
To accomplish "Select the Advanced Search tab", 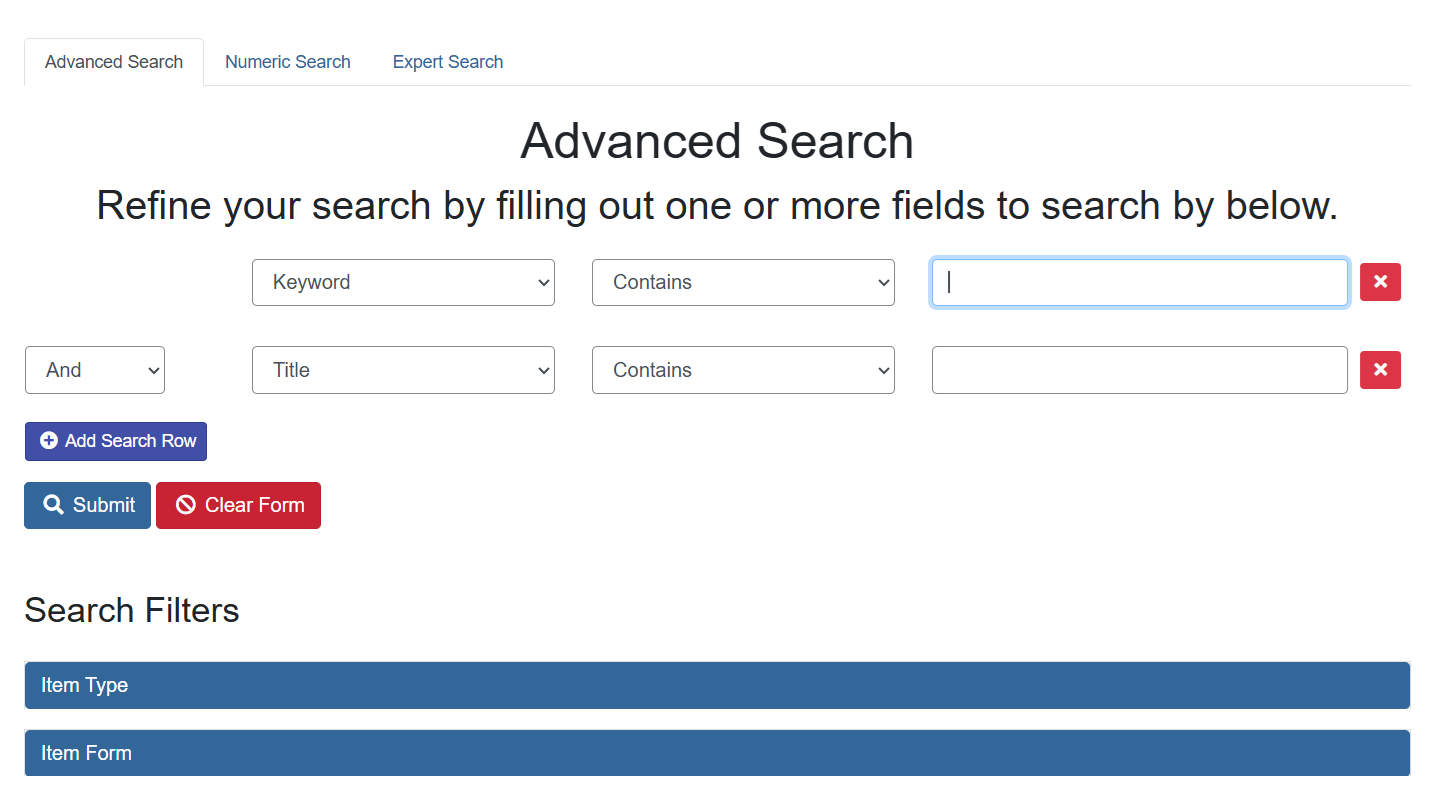I will click(113, 61).
